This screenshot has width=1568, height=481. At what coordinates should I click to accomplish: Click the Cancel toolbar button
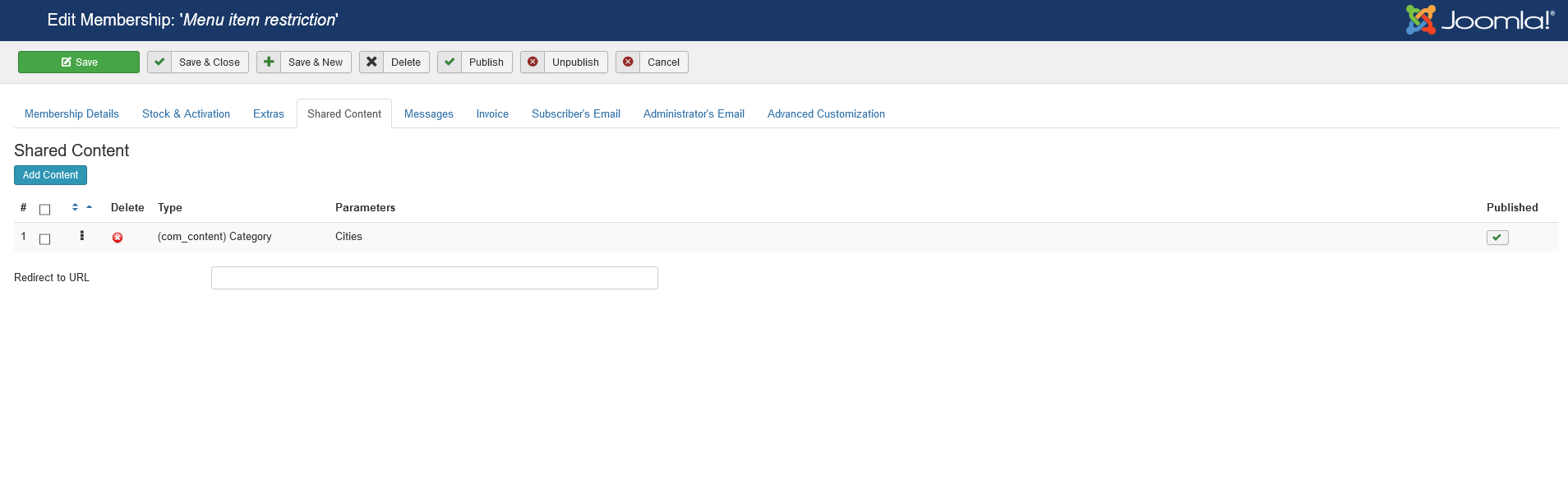point(652,62)
